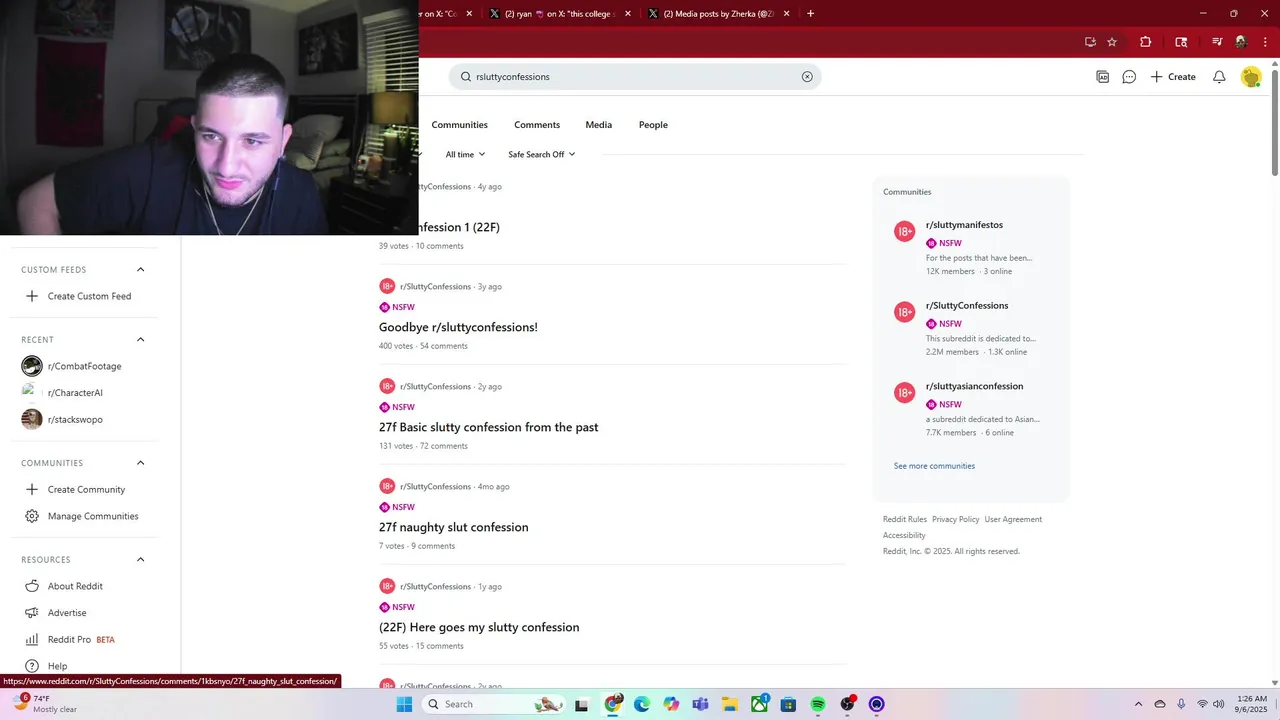This screenshot has width=1280, height=720.
Task: Switch to the Comments search tab
Action: point(537,125)
